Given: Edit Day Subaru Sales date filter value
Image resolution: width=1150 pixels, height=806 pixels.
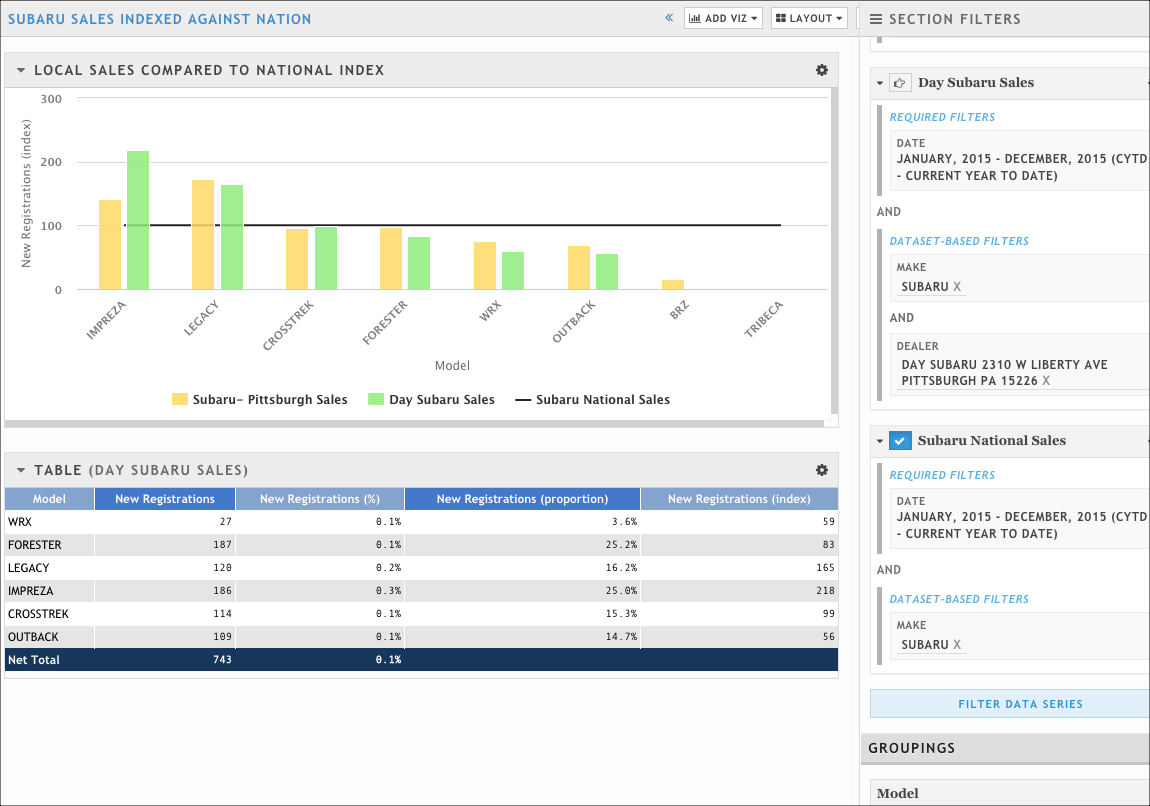Looking at the screenshot, I should tap(1021, 167).
